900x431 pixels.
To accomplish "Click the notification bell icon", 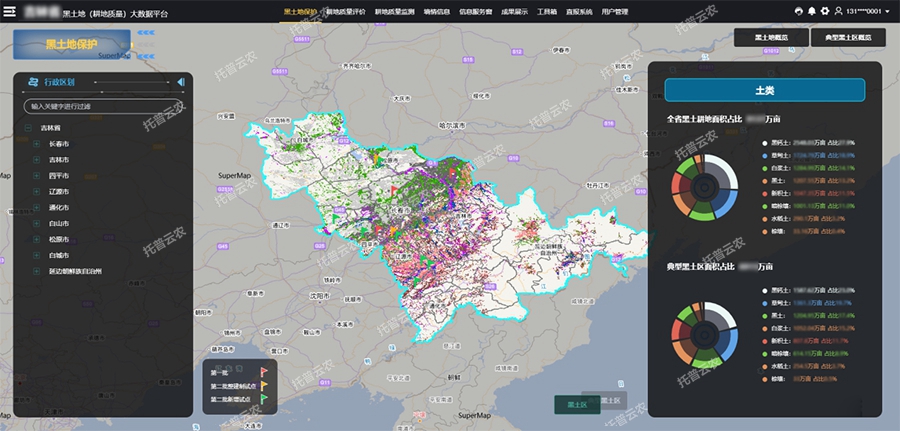I will tap(811, 11).
